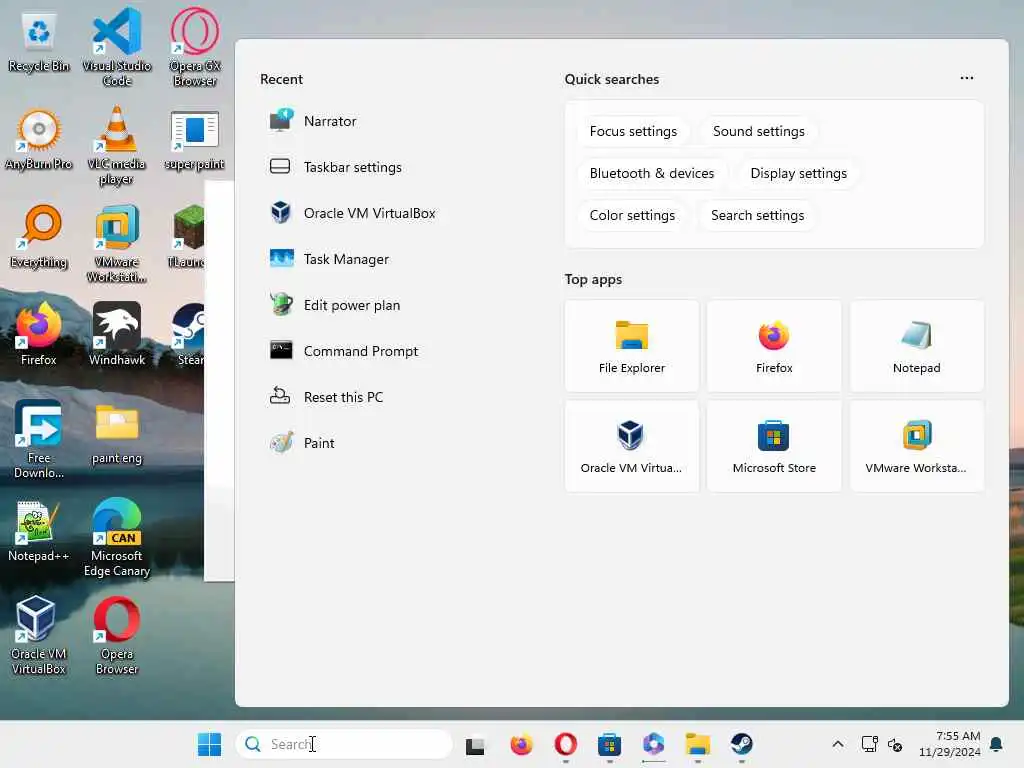
Task: Open Copilot icon on the taskbar
Action: (653, 744)
